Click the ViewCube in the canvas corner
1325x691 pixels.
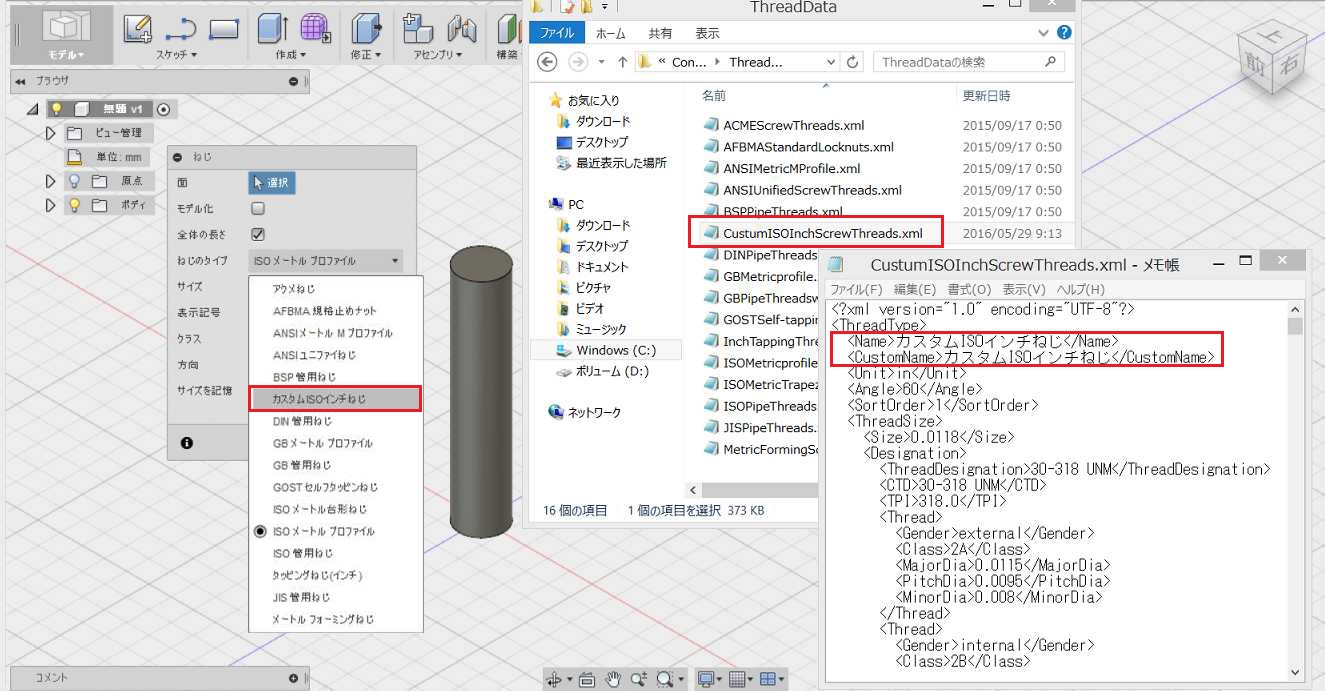pos(1271,59)
